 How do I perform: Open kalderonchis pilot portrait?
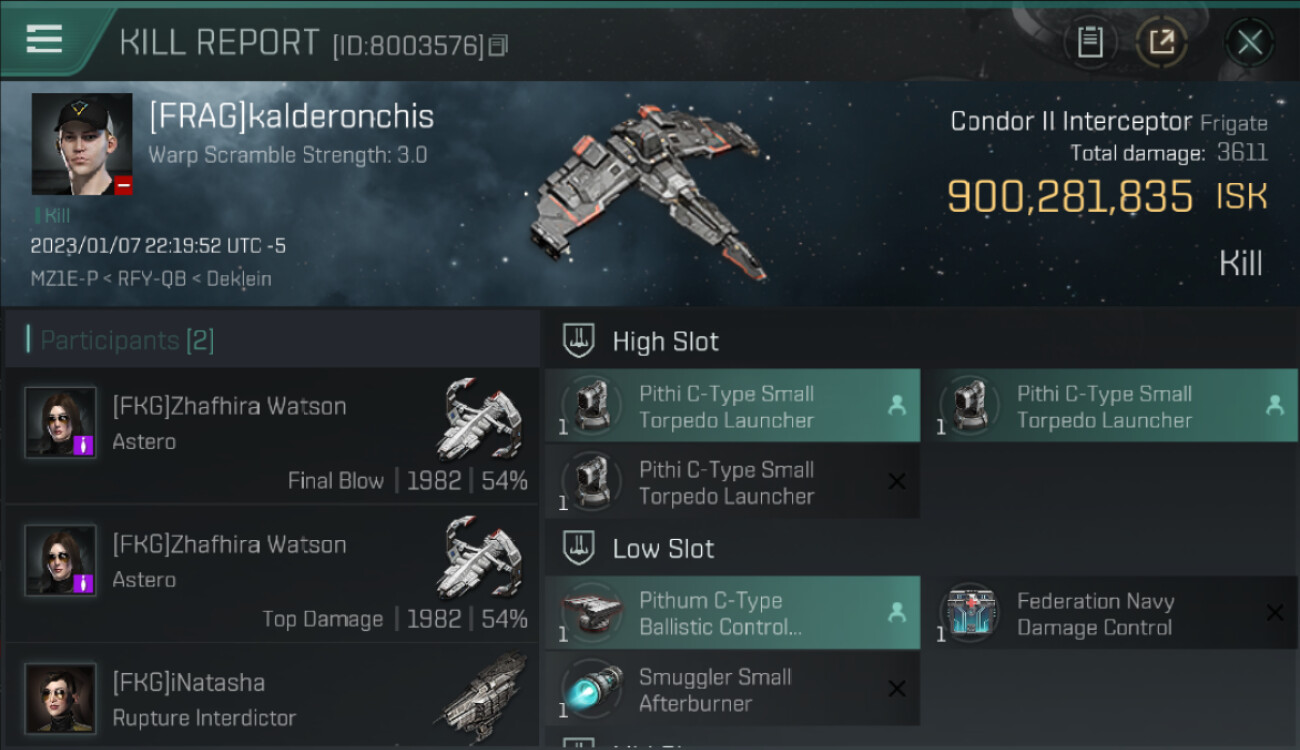pyautogui.click(x=82, y=144)
